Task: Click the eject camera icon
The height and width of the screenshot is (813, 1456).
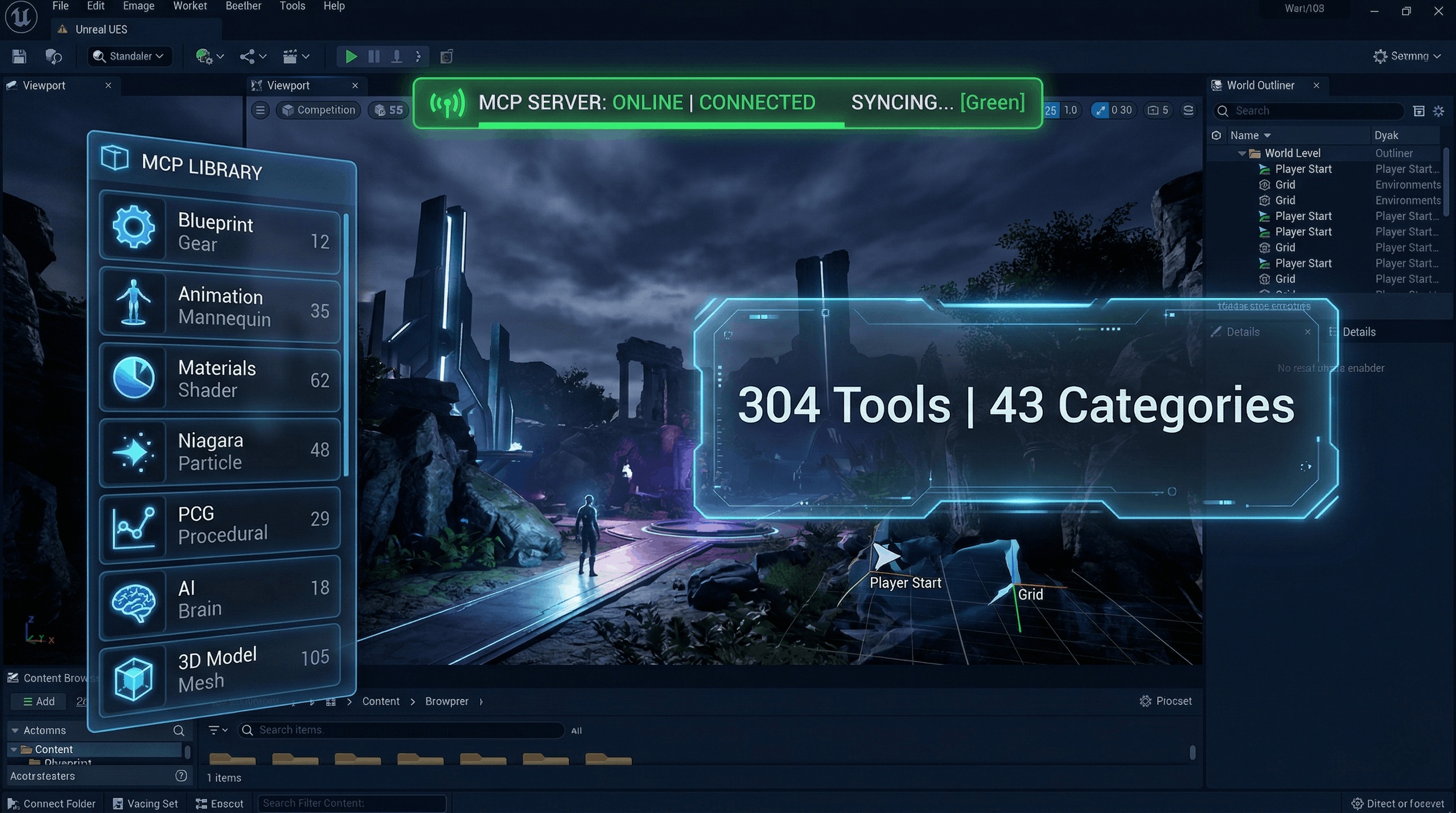Action: [x=446, y=56]
